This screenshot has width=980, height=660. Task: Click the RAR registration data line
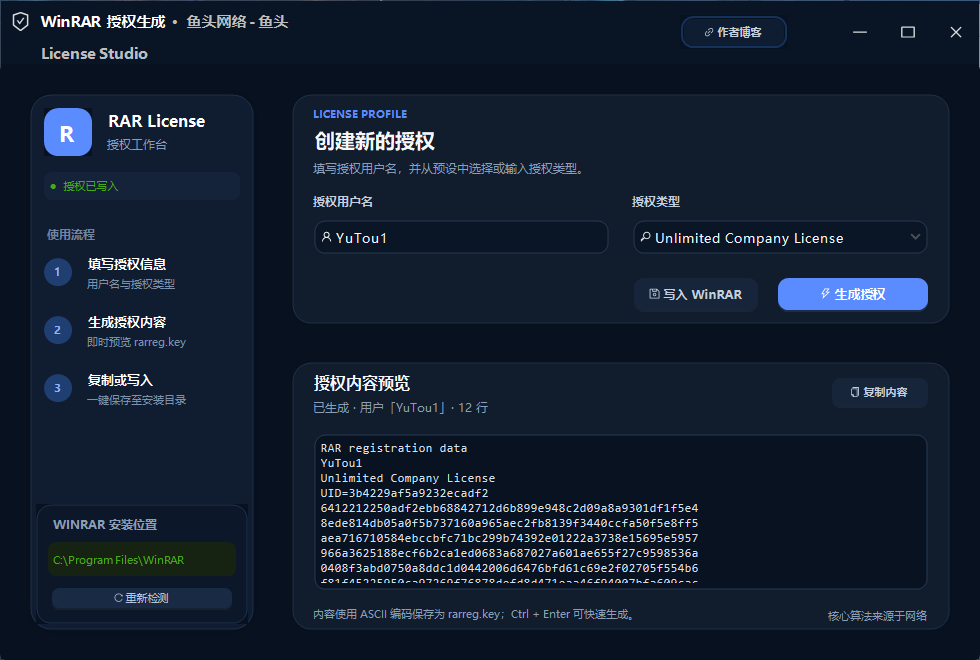(x=394, y=448)
